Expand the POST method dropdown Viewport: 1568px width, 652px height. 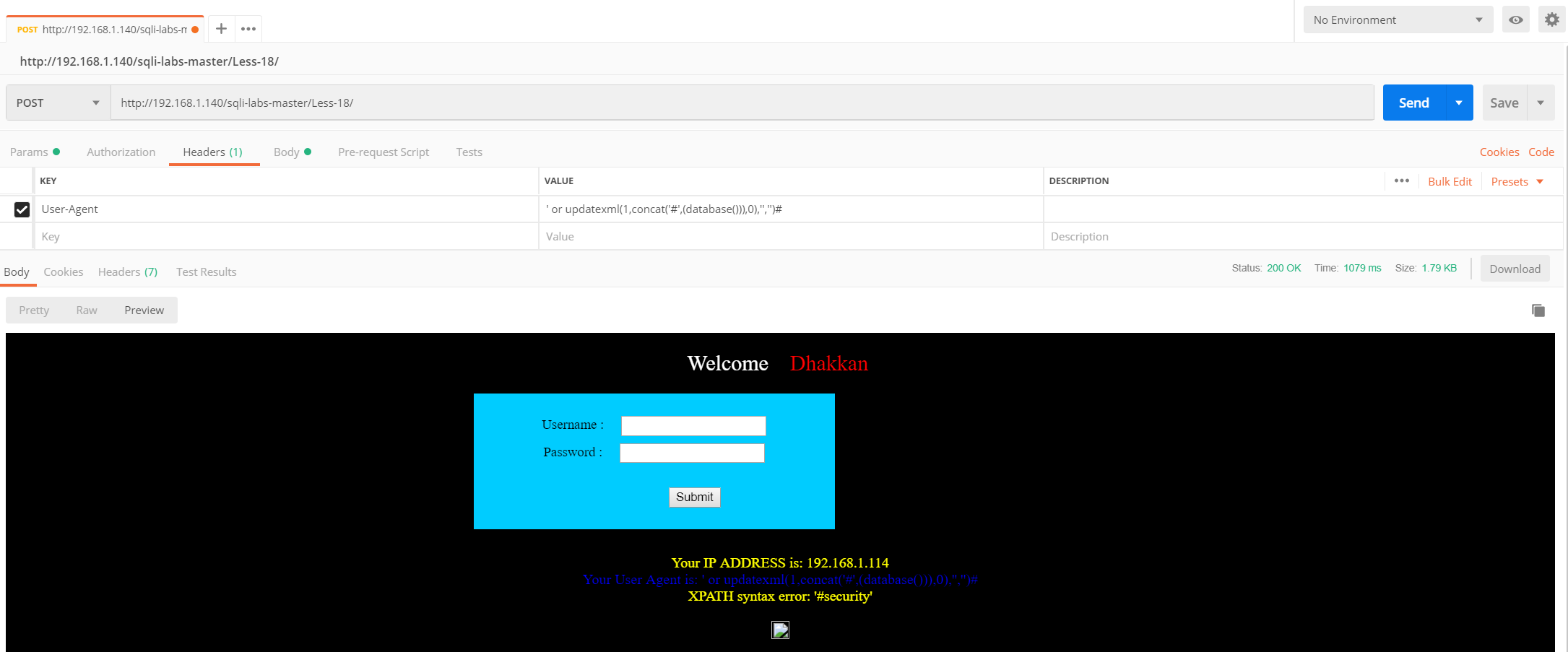coord(58,103)
